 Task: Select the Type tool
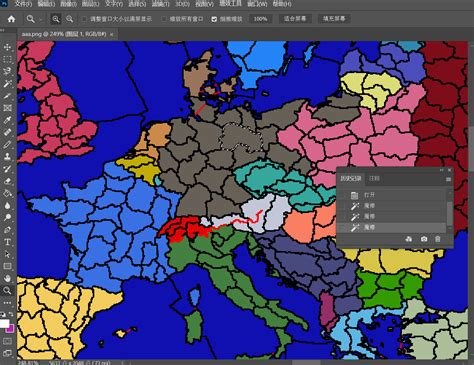7,242
